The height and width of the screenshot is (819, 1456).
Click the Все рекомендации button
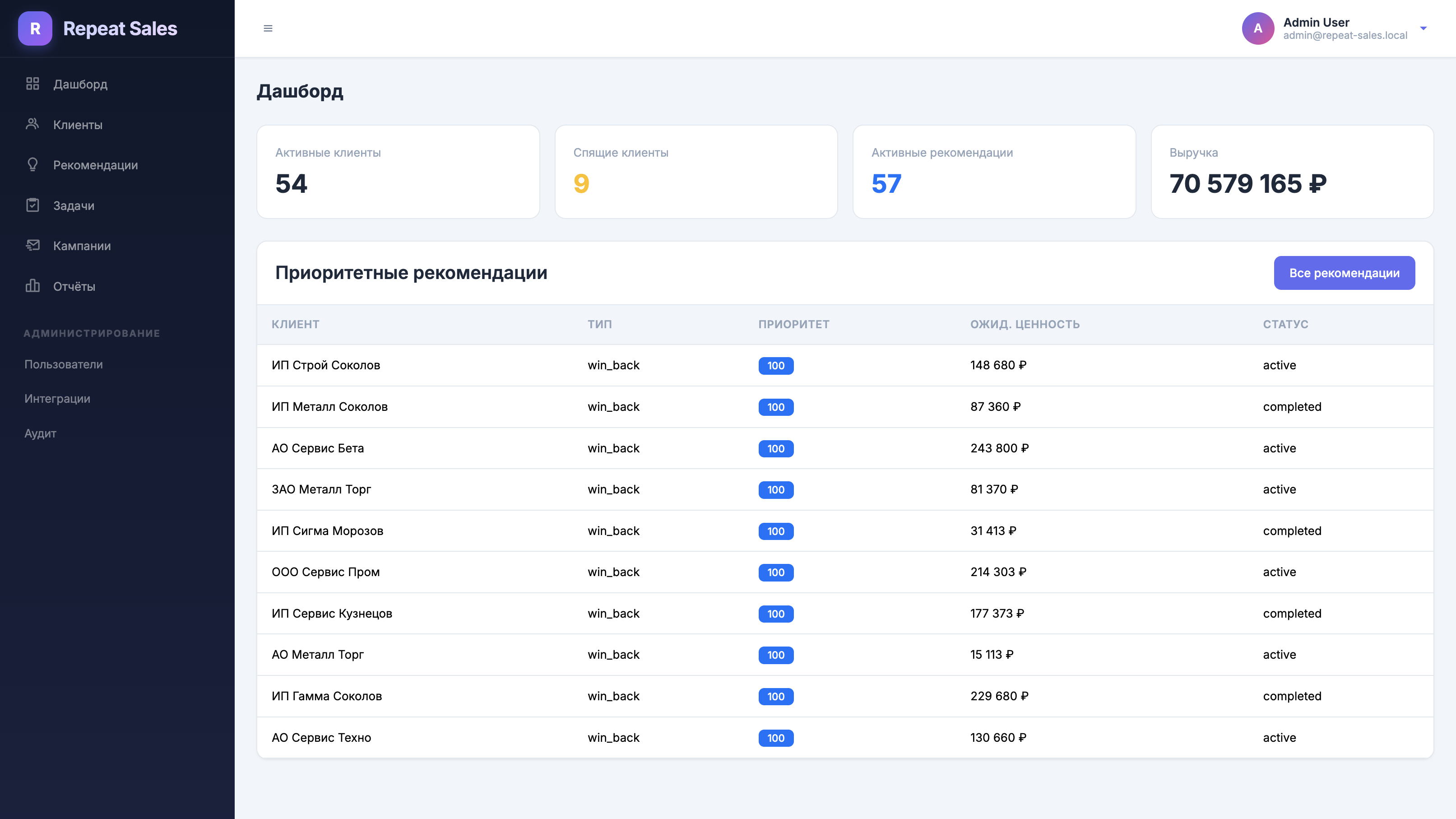[1344, 273]
